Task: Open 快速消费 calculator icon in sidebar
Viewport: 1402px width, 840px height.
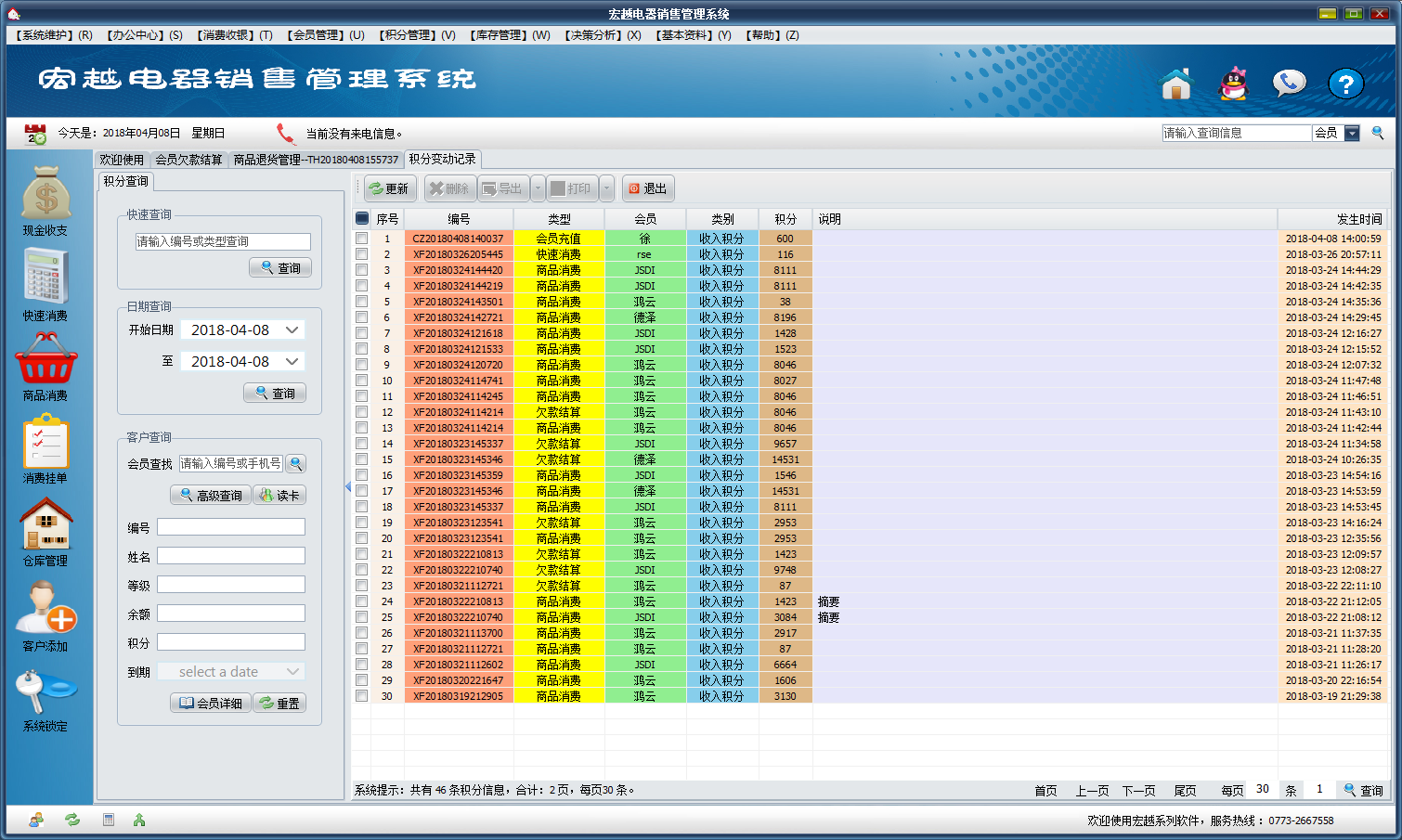Action: pos(45,277)
